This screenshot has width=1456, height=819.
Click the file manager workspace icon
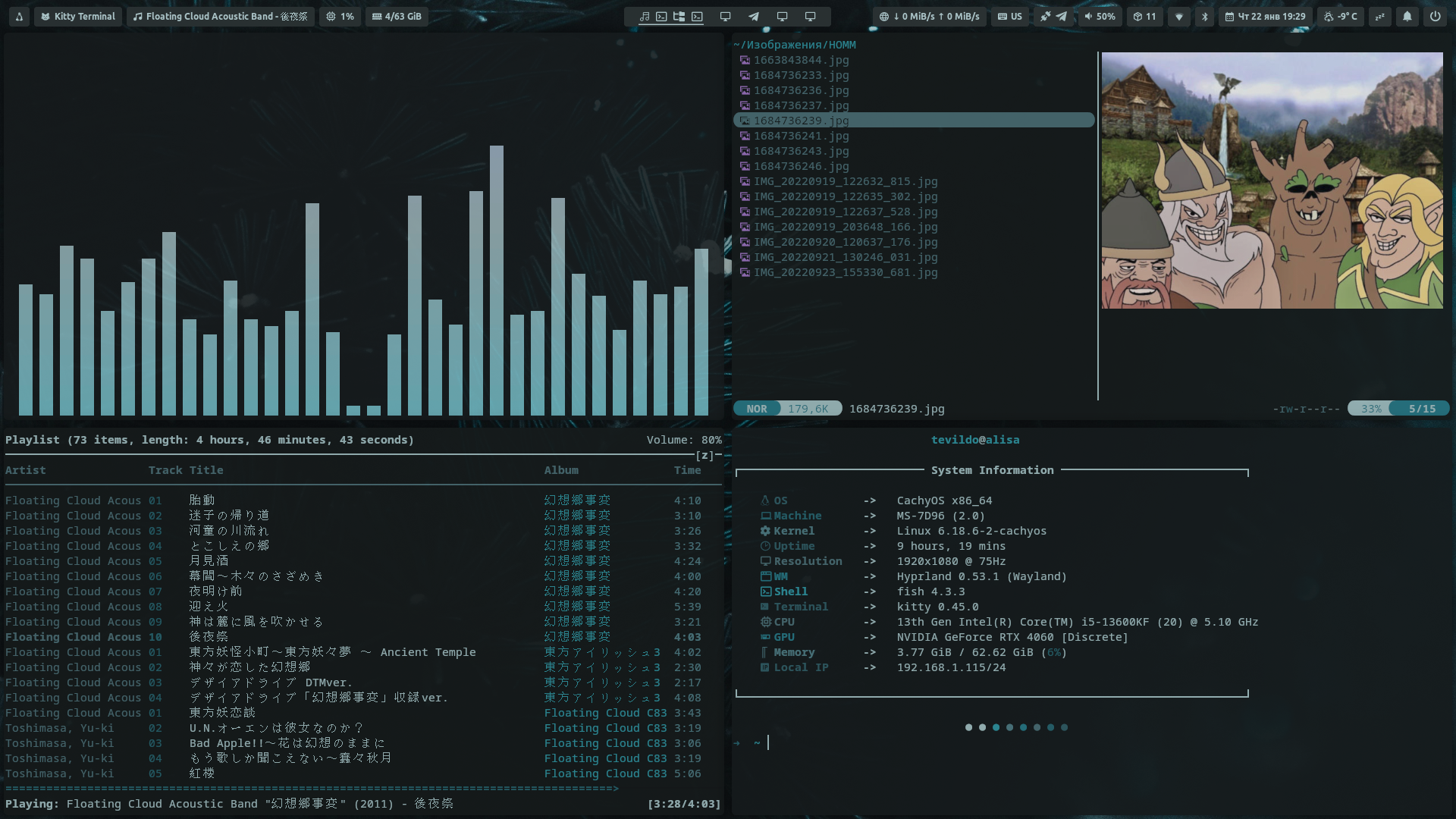click(x=679, y=17)
